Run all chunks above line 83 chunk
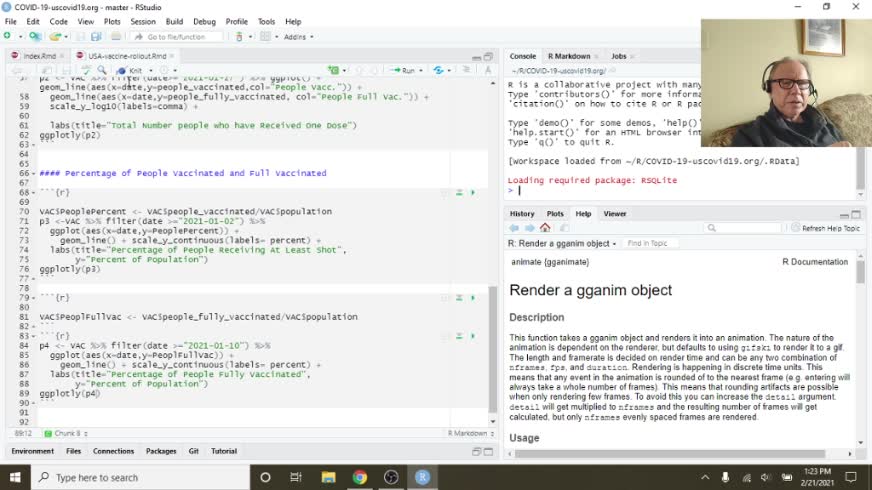872x490 pixels. 459,336
